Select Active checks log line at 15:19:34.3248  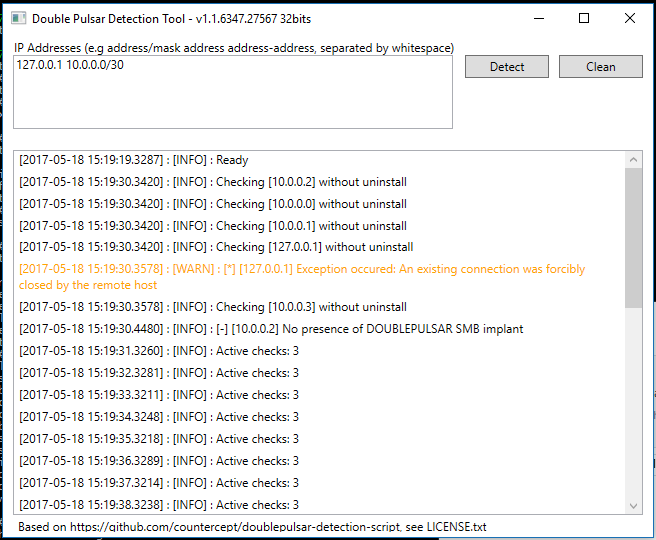coord(159,417)
